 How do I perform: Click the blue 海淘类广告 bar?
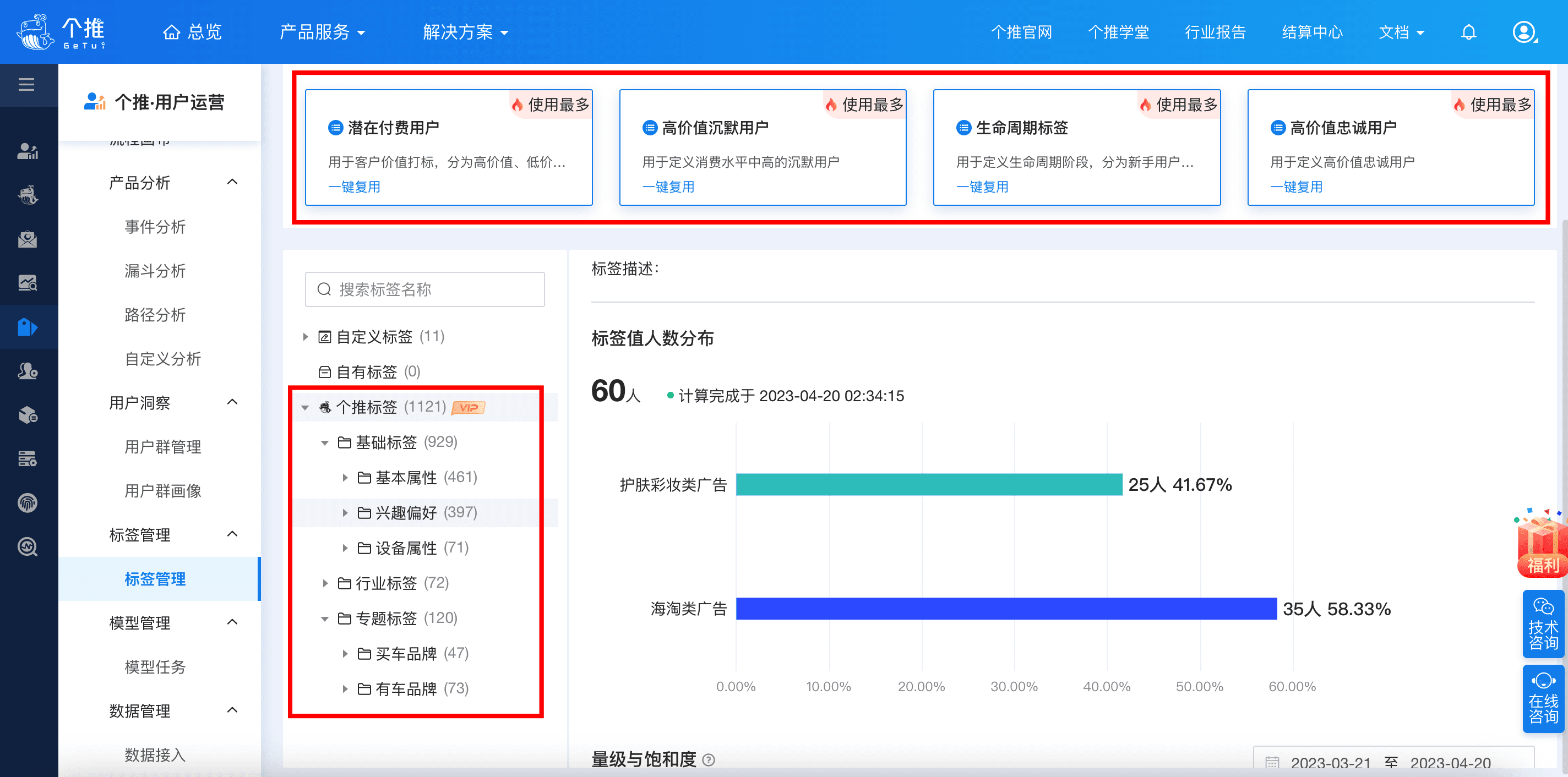[x=1006, y=609]
